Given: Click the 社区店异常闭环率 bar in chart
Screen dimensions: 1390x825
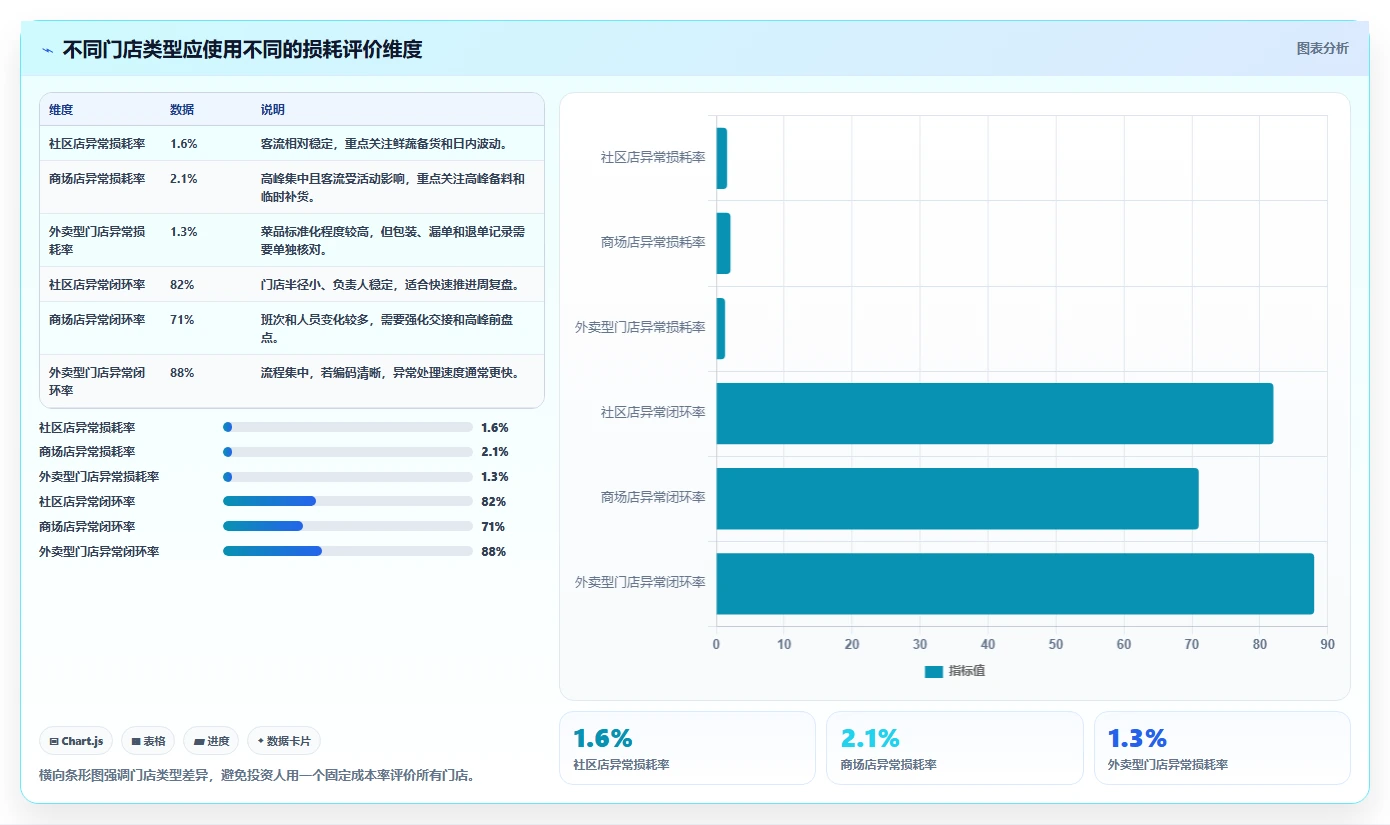Looking at the screenshot, I should [995, 413].
